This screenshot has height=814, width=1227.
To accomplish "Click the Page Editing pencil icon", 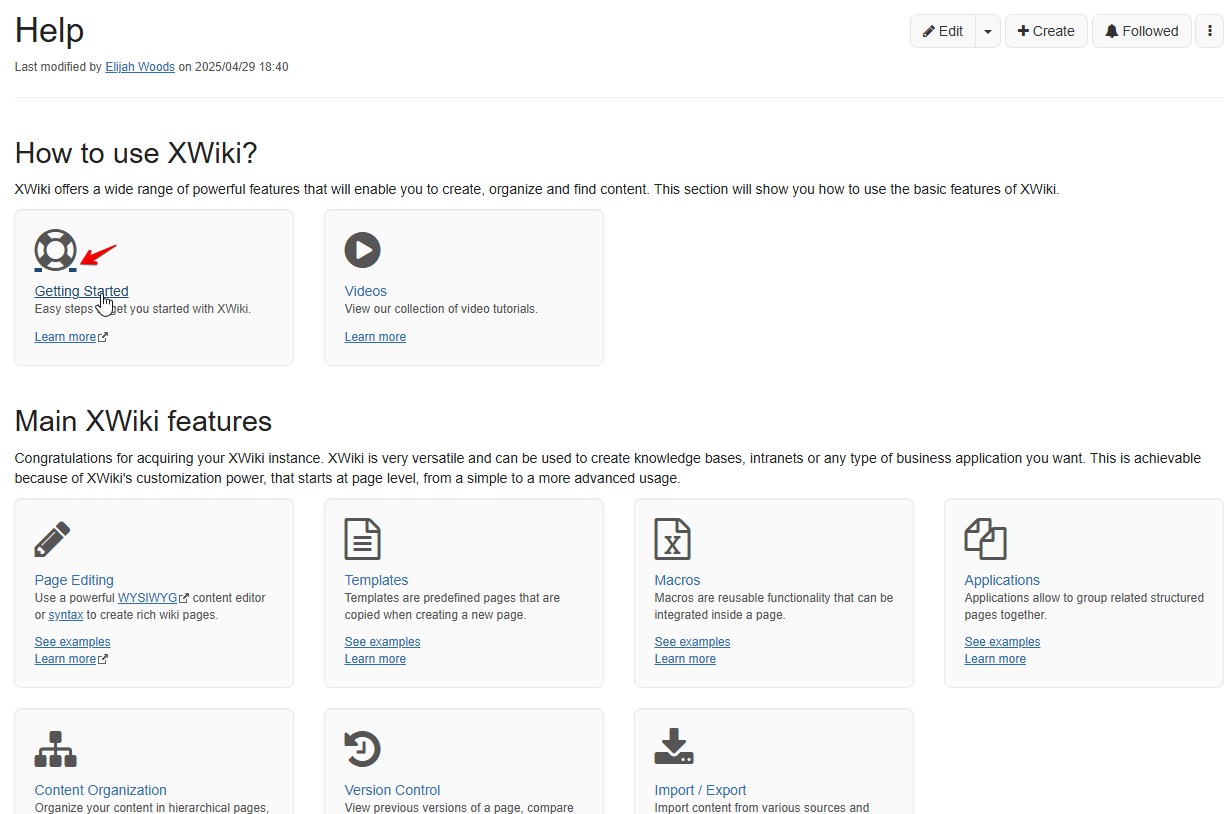I will pos(52,539).
